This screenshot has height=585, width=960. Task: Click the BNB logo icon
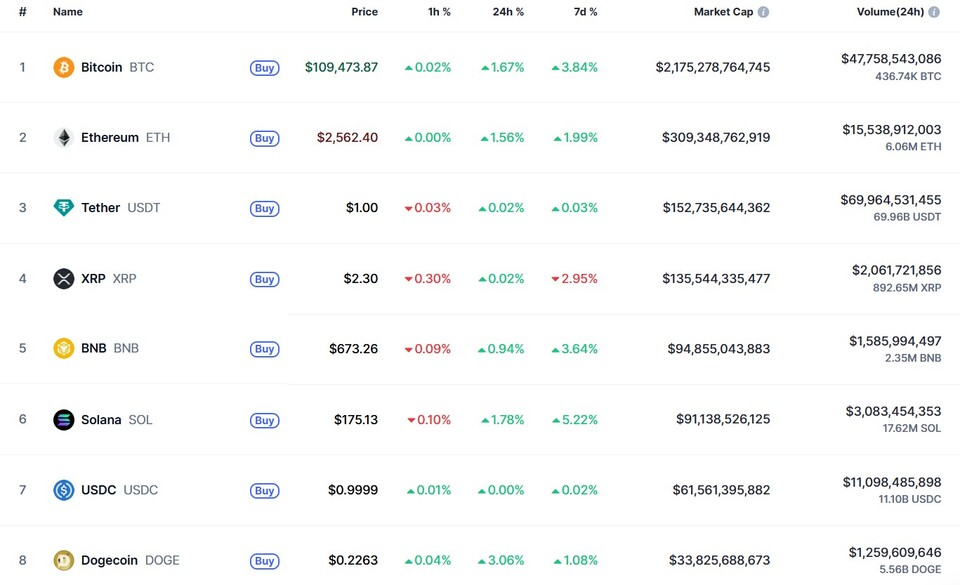click(64, 349)
